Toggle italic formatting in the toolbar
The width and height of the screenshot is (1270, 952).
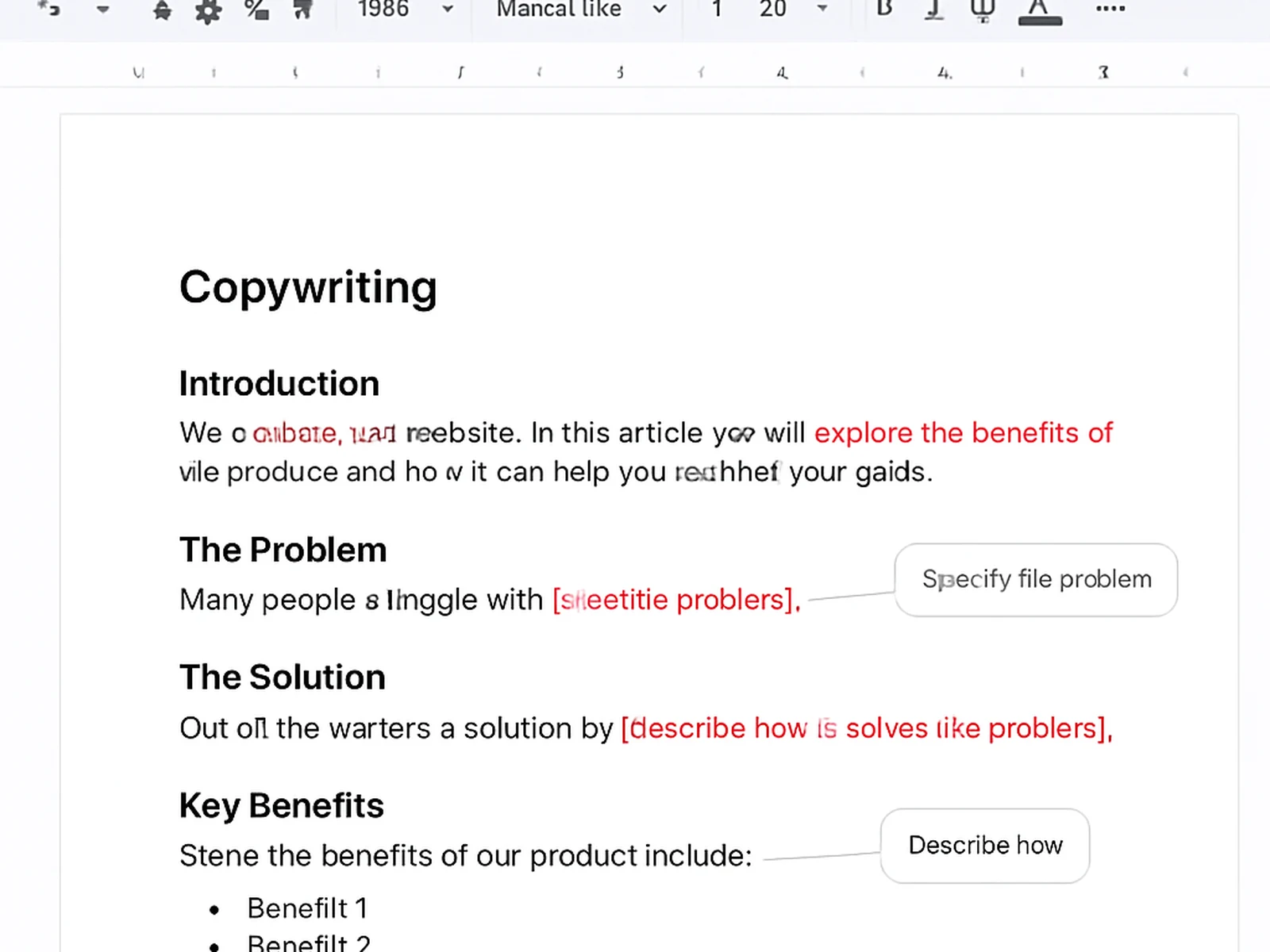coord(934,9)
